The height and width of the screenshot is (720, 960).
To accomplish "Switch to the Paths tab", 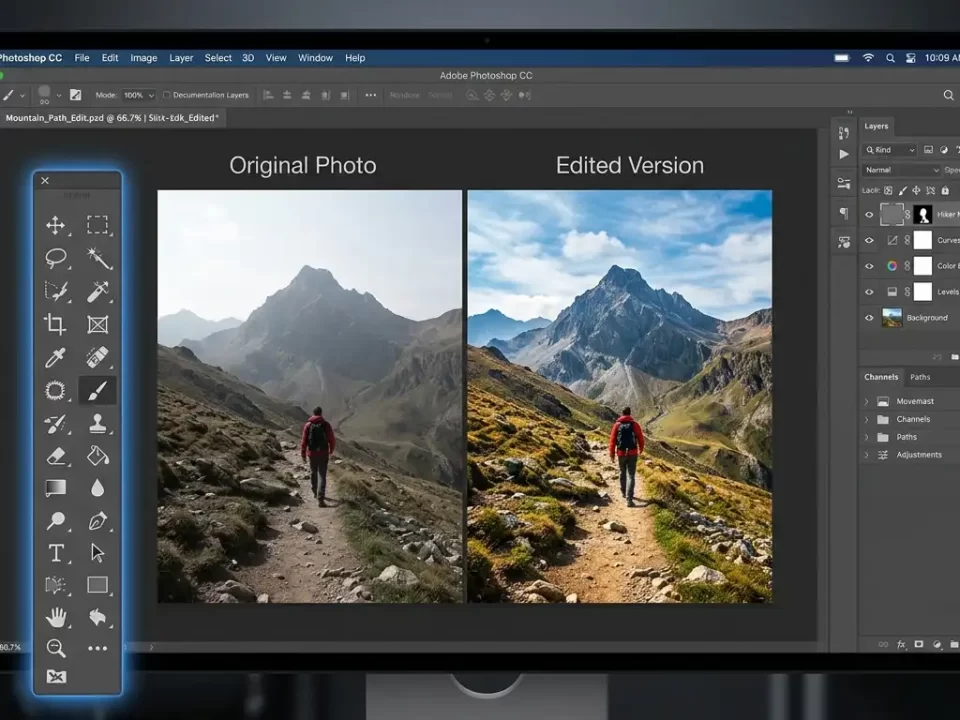I will pos(920,377).
